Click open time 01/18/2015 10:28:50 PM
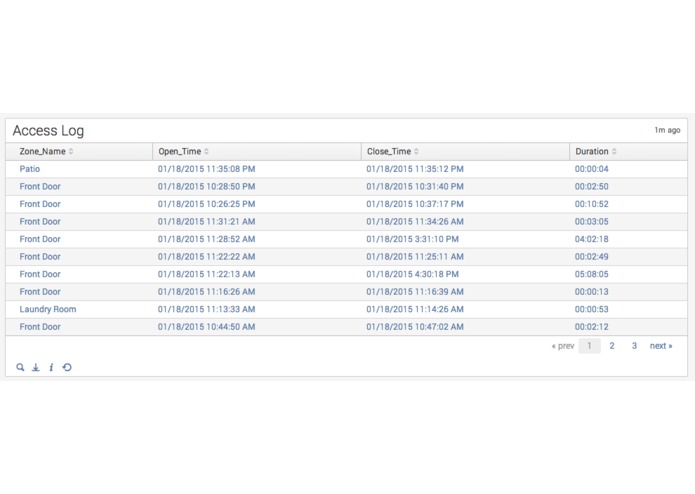Screen dimensions: 695x494 click(x=207, y=187)
